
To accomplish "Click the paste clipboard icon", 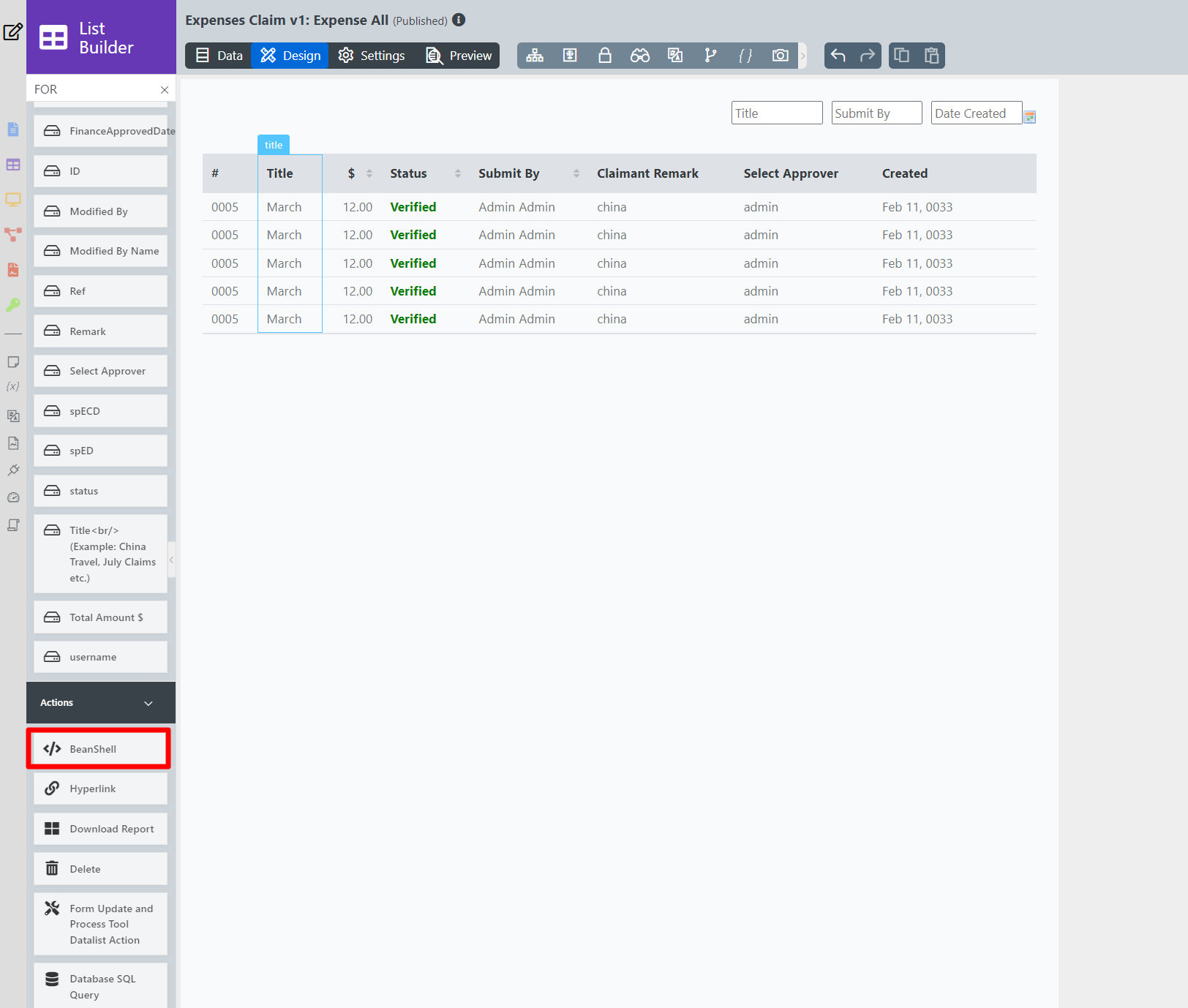I will (931, 56).
